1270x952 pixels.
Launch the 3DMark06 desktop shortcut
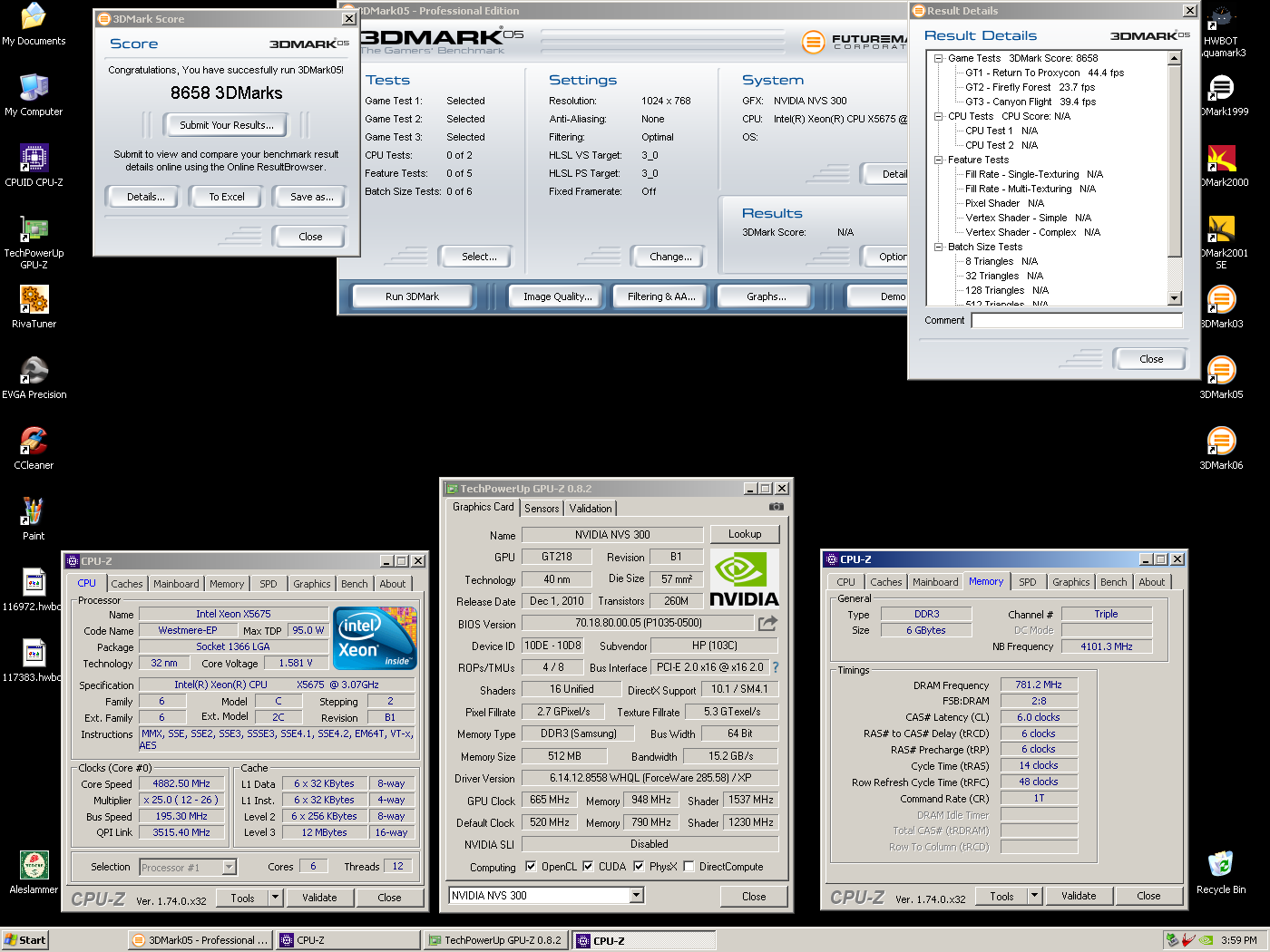coord(1221,449)
